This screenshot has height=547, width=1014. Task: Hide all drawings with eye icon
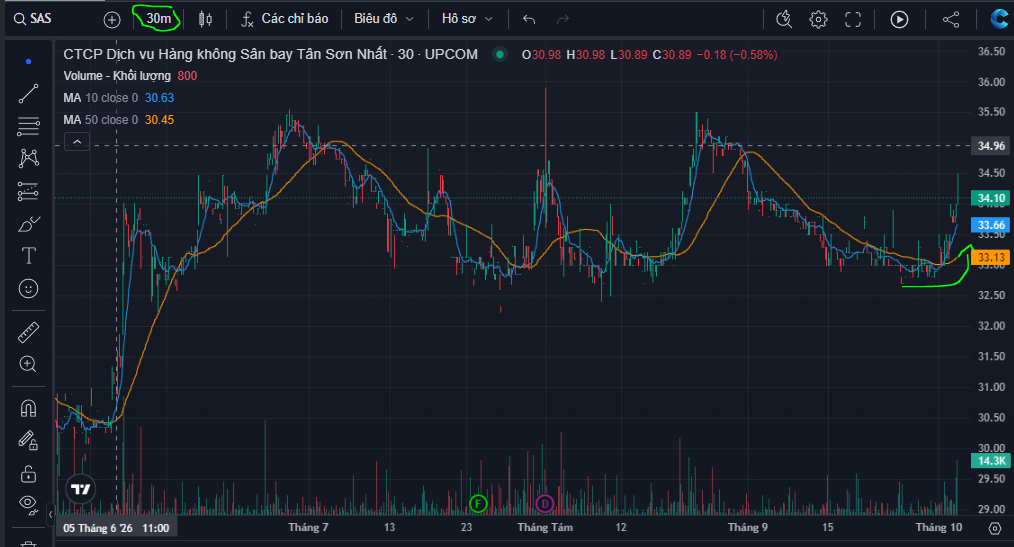pos(28,503)
